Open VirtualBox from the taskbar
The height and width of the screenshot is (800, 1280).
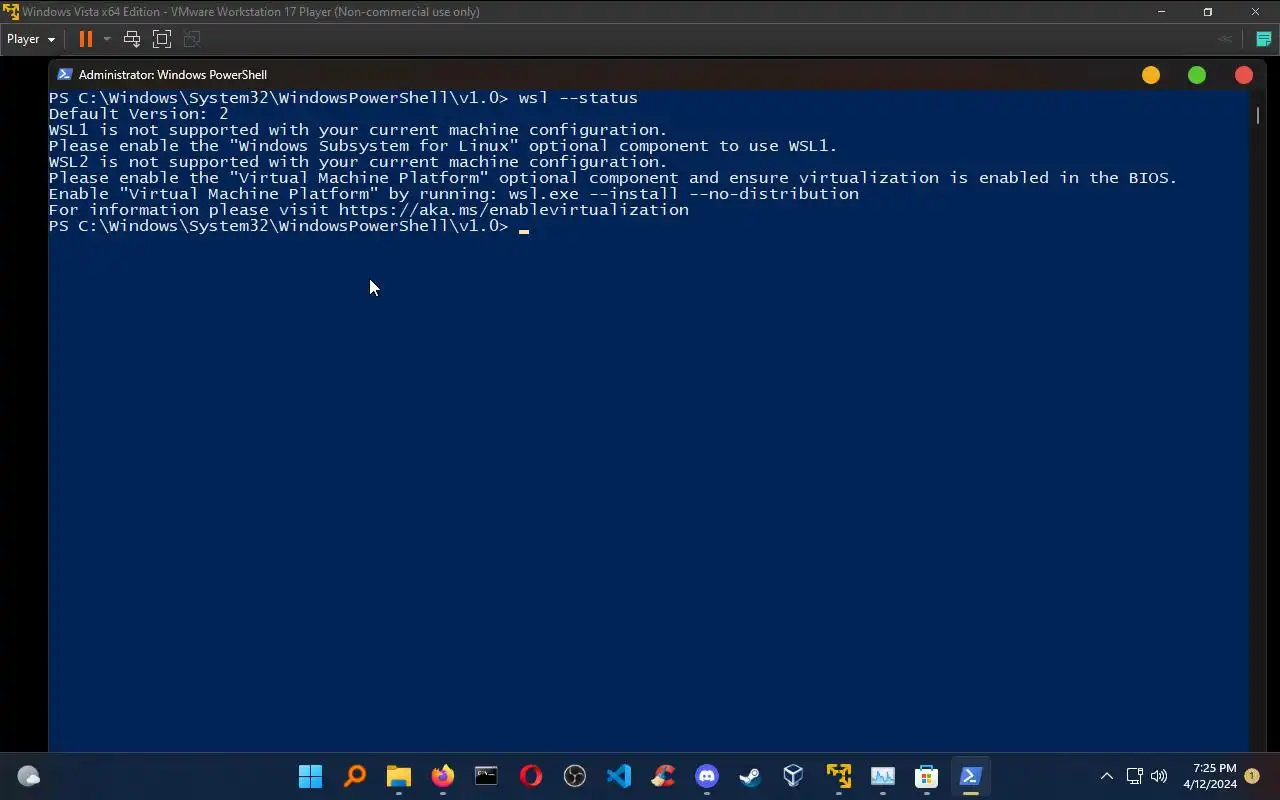(x=794, y=776)
